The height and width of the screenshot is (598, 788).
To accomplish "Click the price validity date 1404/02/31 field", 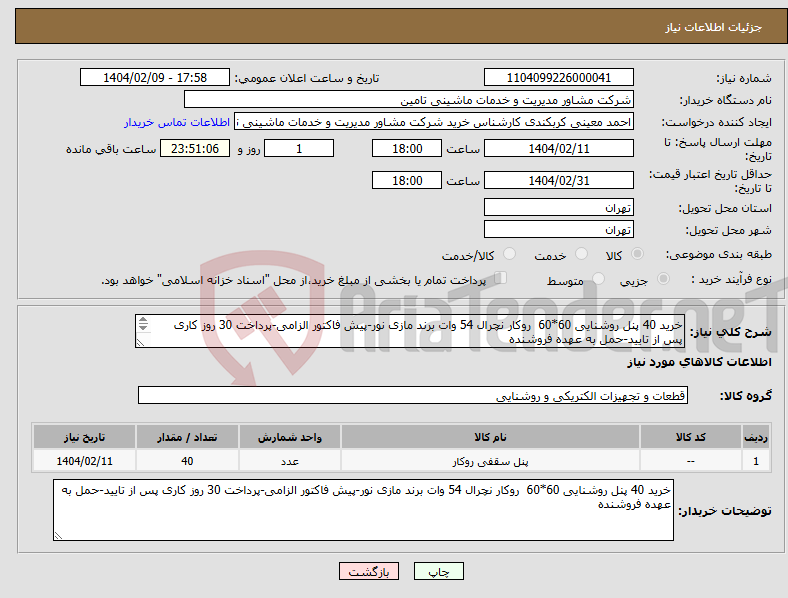I will (559, 180).
